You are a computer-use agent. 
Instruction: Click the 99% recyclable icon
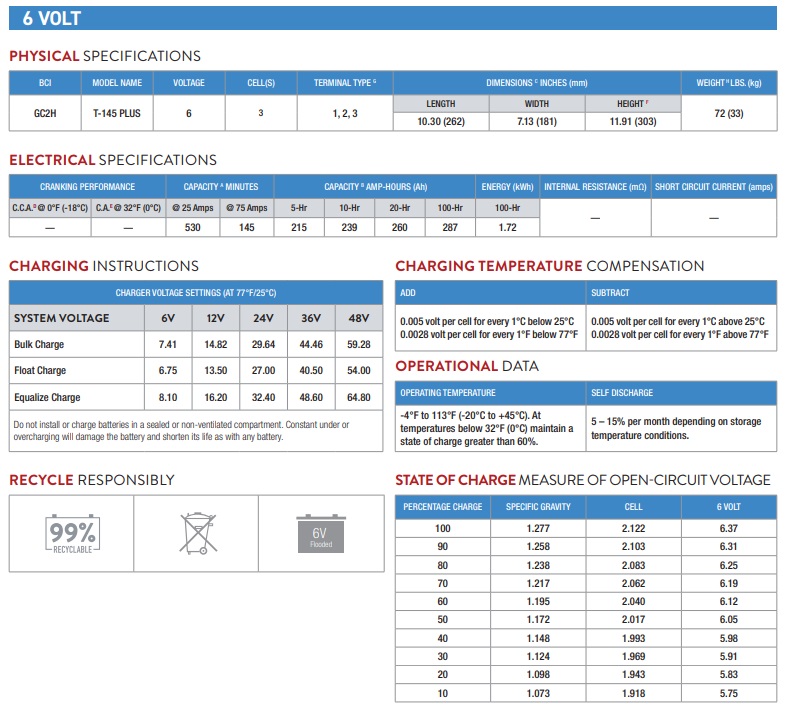pos(72,537)
